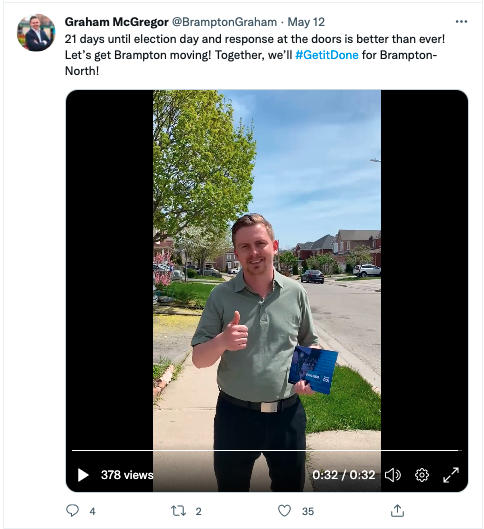This screenshot has width=484, height=529.
Task: Click the 378 views label
Action: point(127,475)
